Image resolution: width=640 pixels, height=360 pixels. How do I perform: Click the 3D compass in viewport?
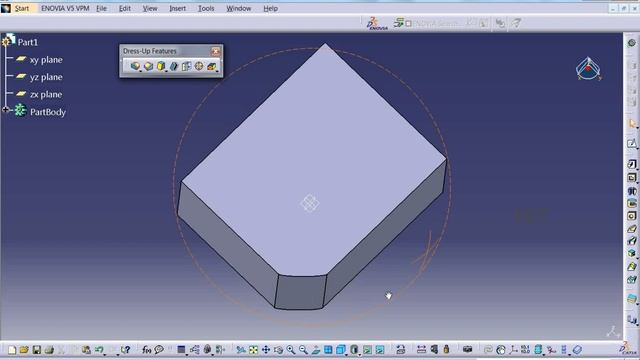[x=588, y=69]
